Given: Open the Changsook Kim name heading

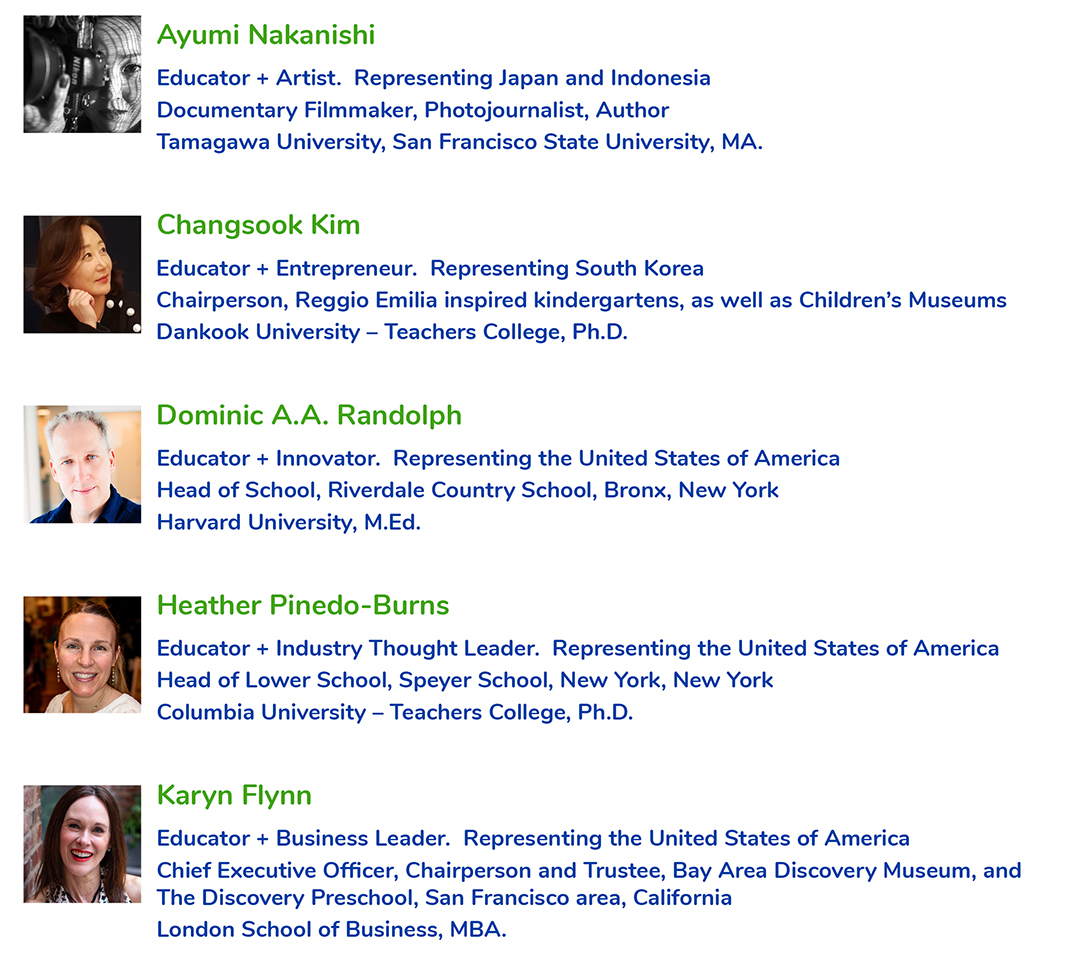Looking at the screenshot, I should pyautogui.click(x=258, y=225).
